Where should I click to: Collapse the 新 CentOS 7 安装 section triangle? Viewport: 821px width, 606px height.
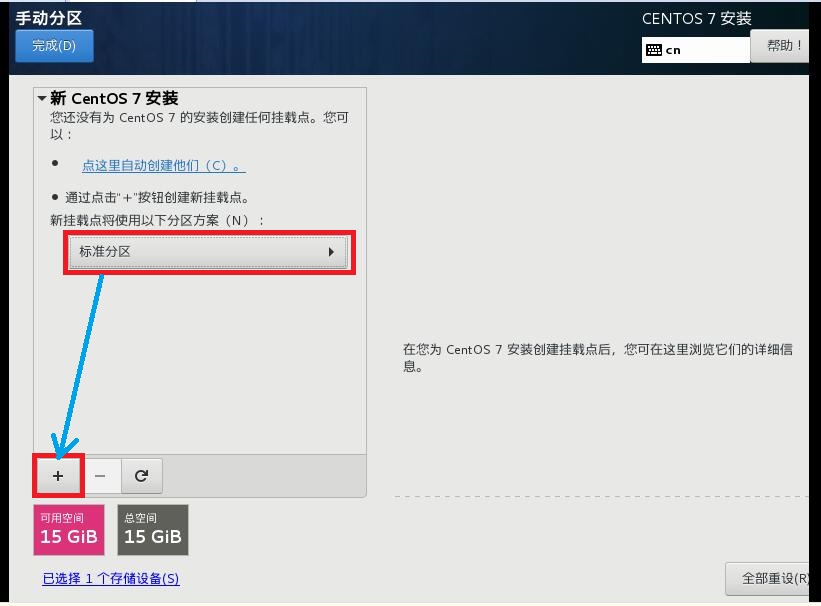pyautogui.click(x=42, y=98)
